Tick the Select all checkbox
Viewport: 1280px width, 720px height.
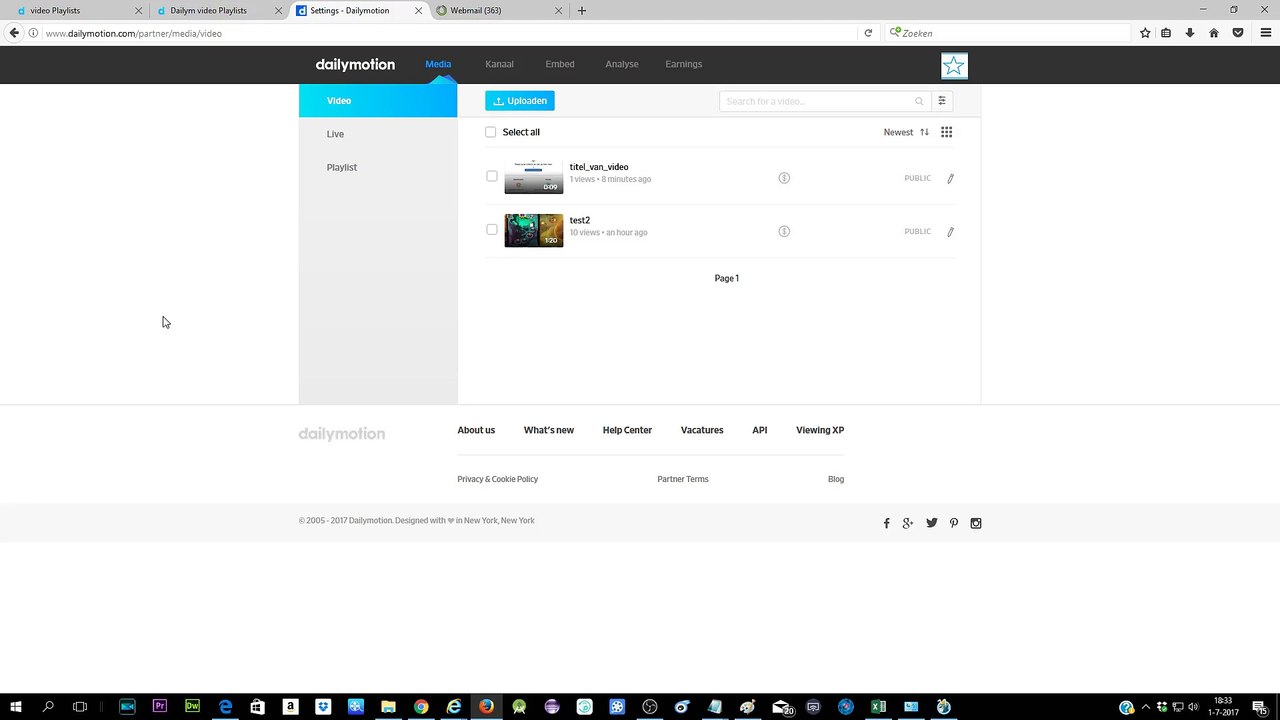490,132
